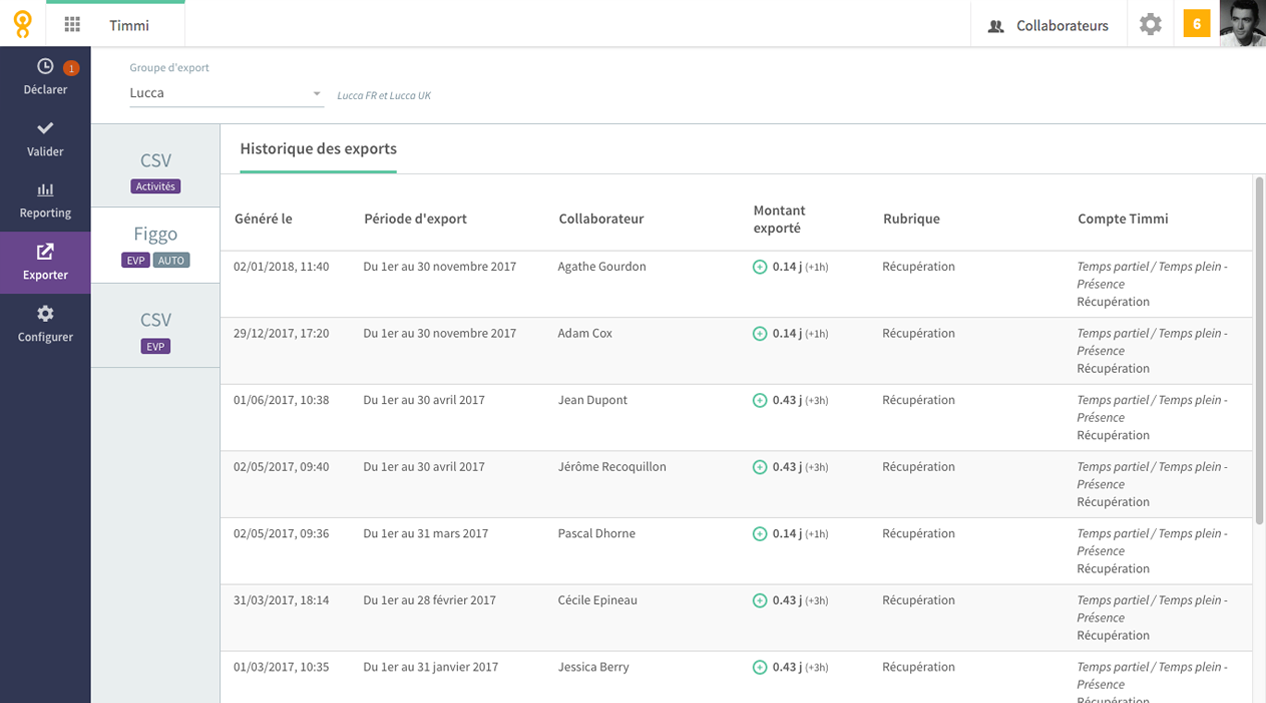
Task: Click the Lucca logo icon
Action: 22,23
